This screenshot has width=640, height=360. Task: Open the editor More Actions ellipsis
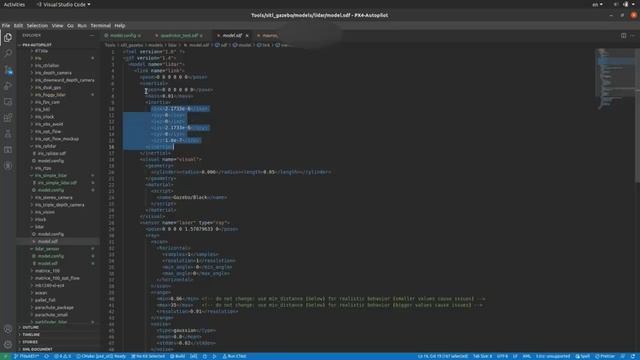[x=632, y=36]
